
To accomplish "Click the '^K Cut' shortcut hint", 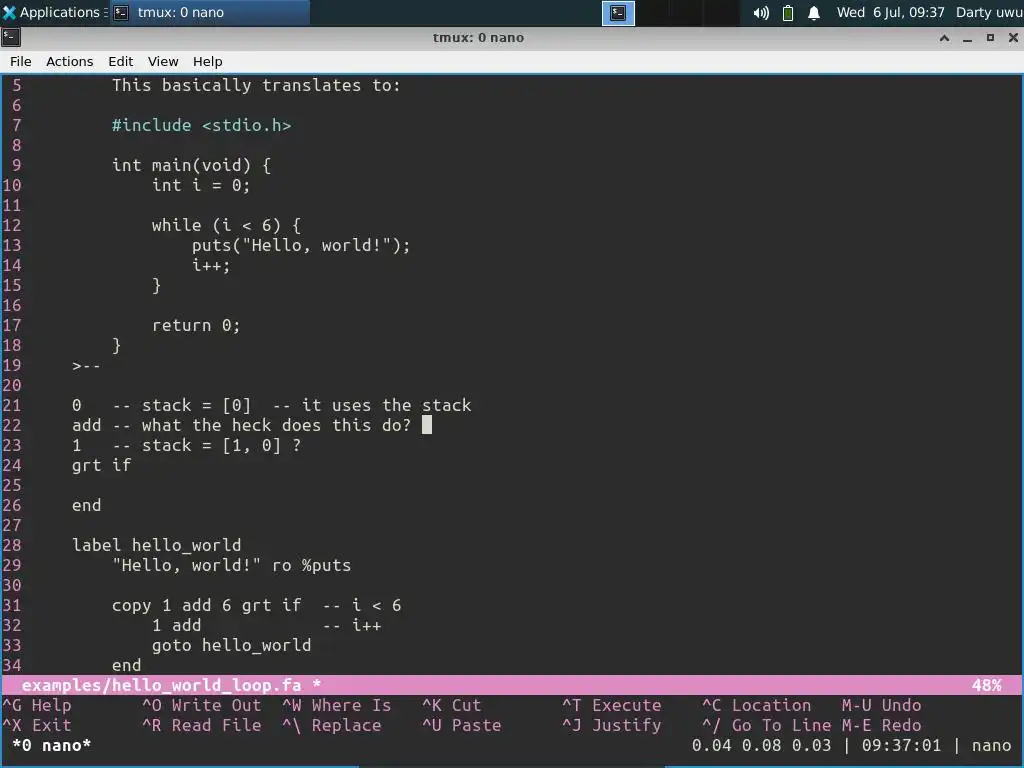I will click(451, 705).
